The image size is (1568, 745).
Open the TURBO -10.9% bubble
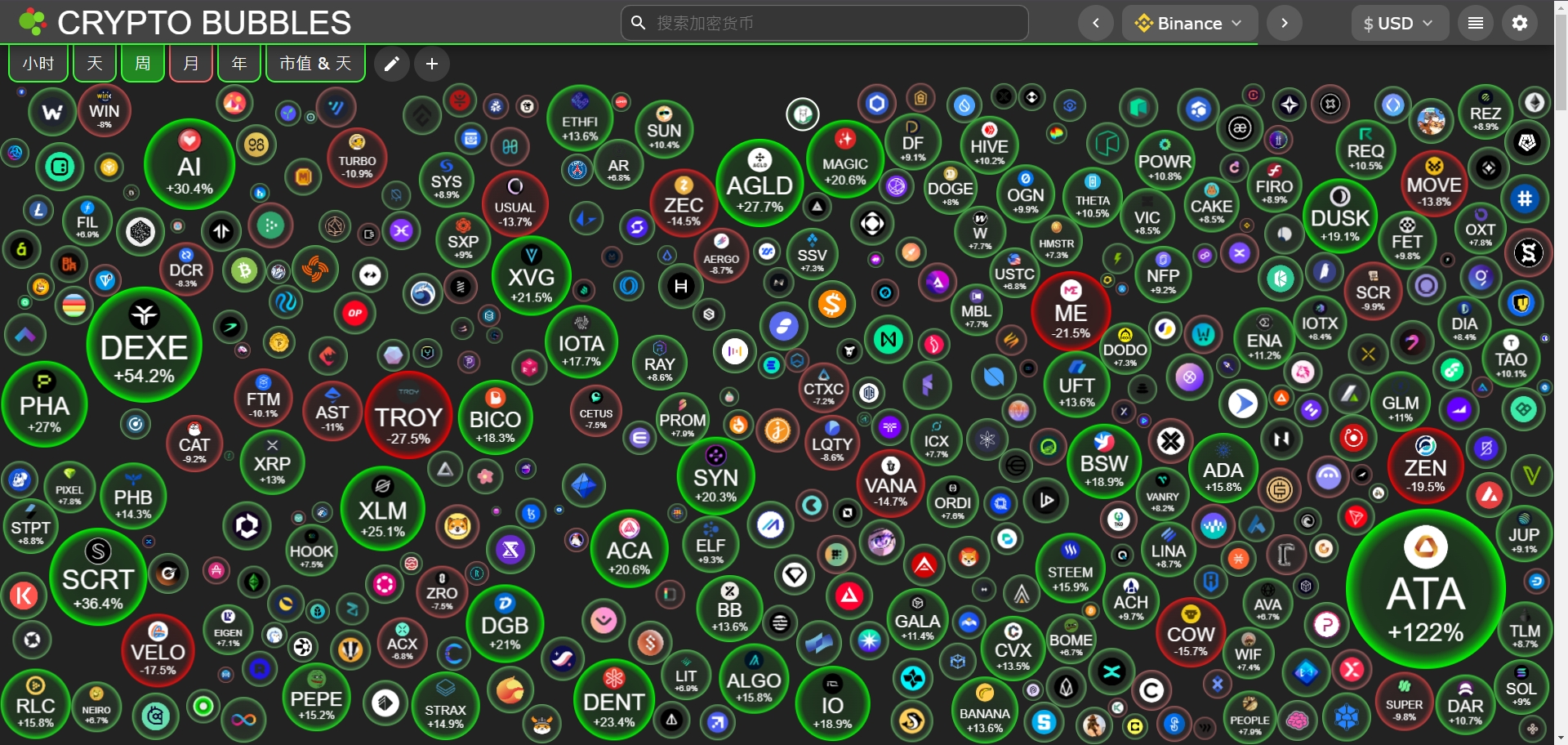pyautogui.click(x=357, y=158)
